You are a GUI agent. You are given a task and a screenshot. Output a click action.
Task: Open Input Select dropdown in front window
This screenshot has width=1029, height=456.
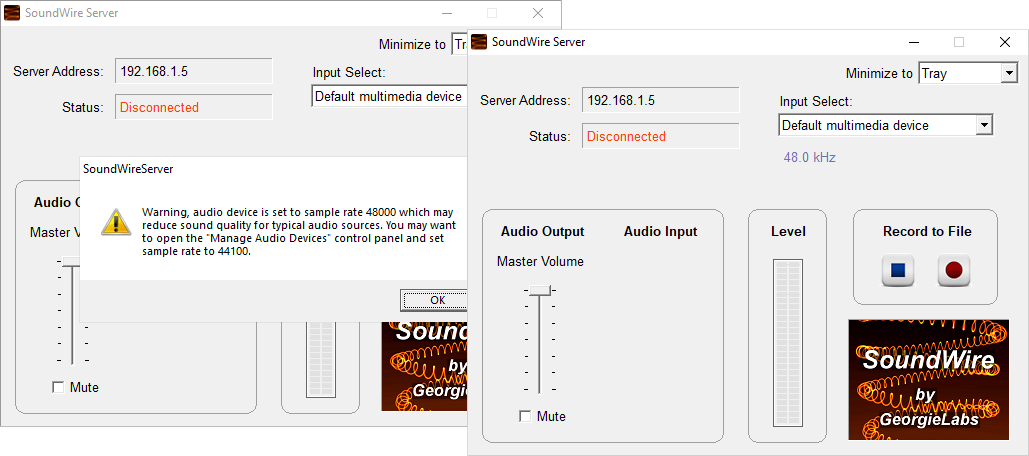tap(984, 125)
